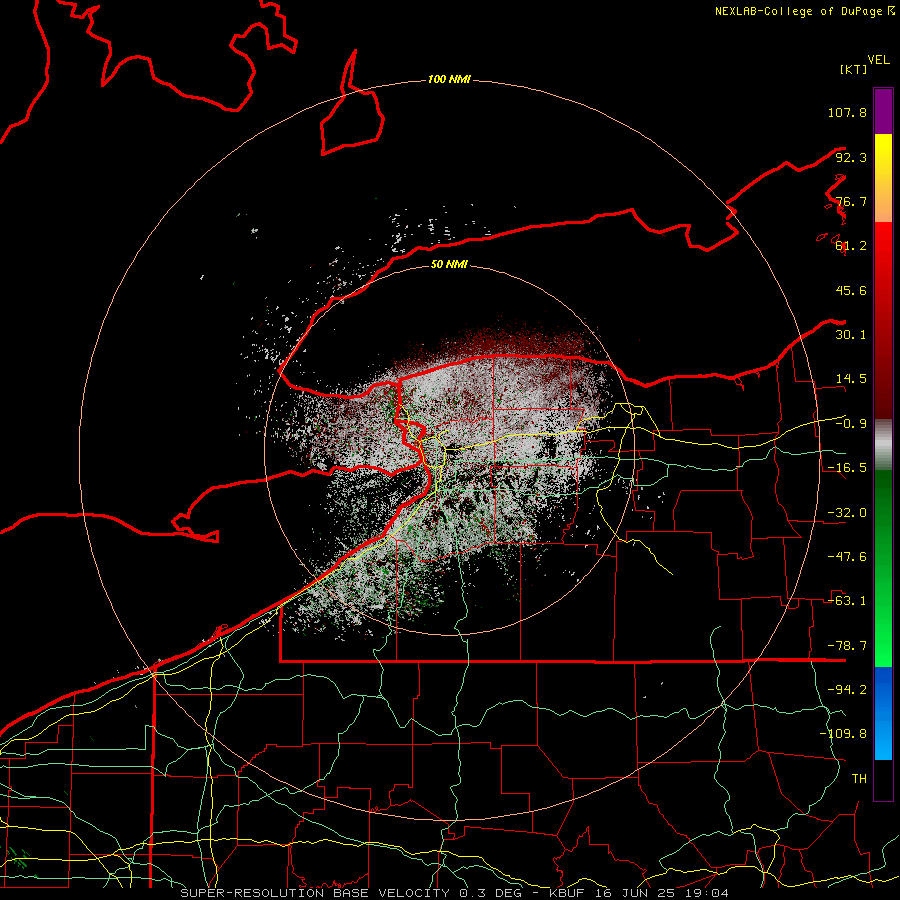Click the -63.1 velocity scale value
The width and height of the screenshot is (900, 900).
pyautogui.click(x=847, y=601)
